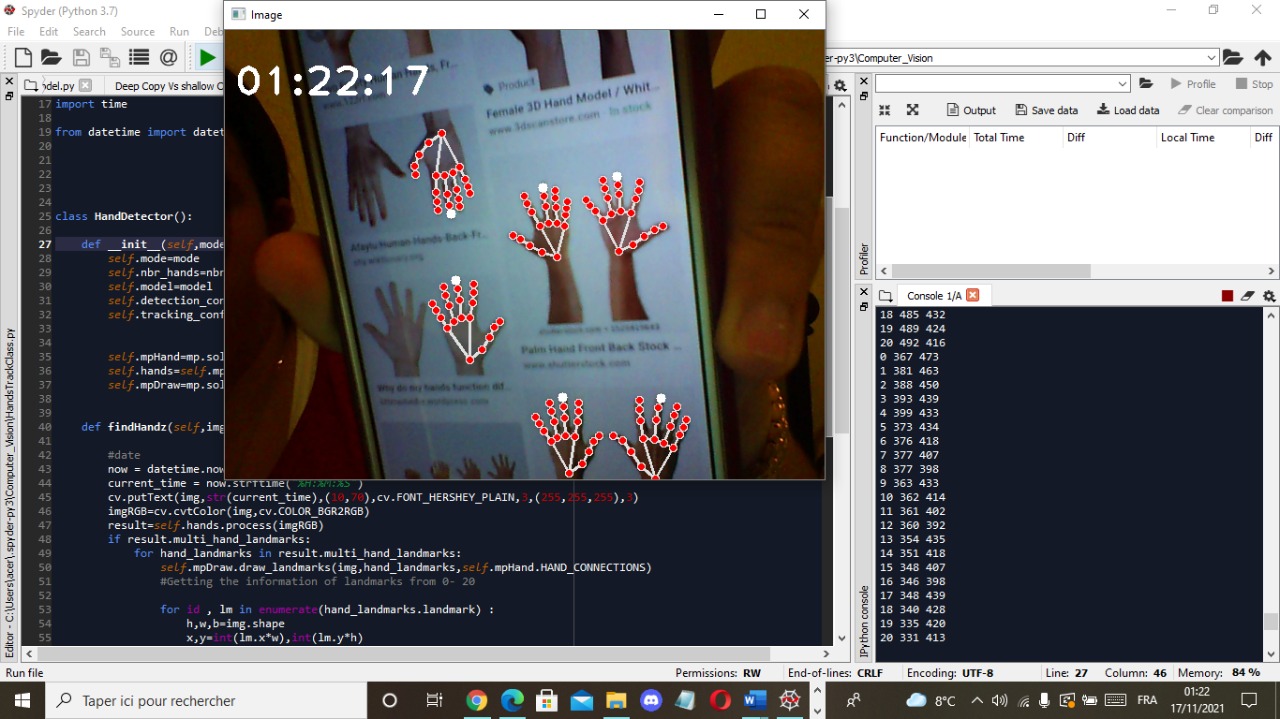The image size is (1280, 719).
Task: Select Load data in the Profiler panel
Action: coord(1127,110)
